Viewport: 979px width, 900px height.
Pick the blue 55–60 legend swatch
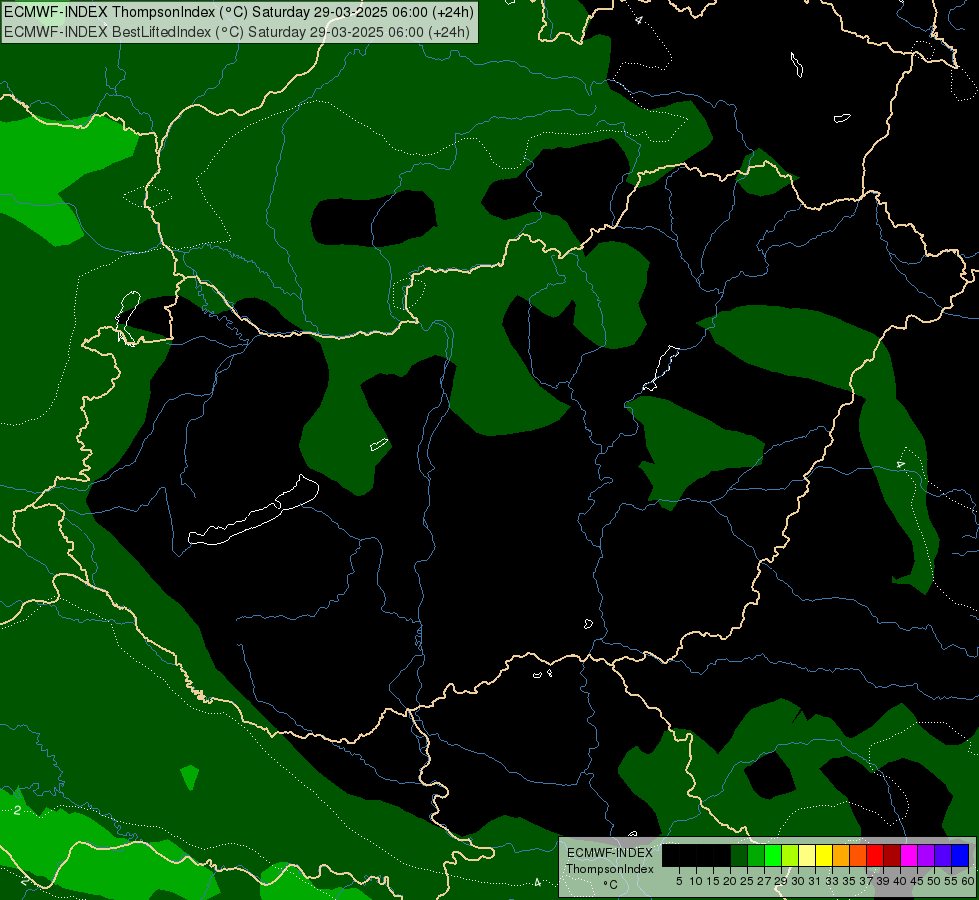(960, 855)
